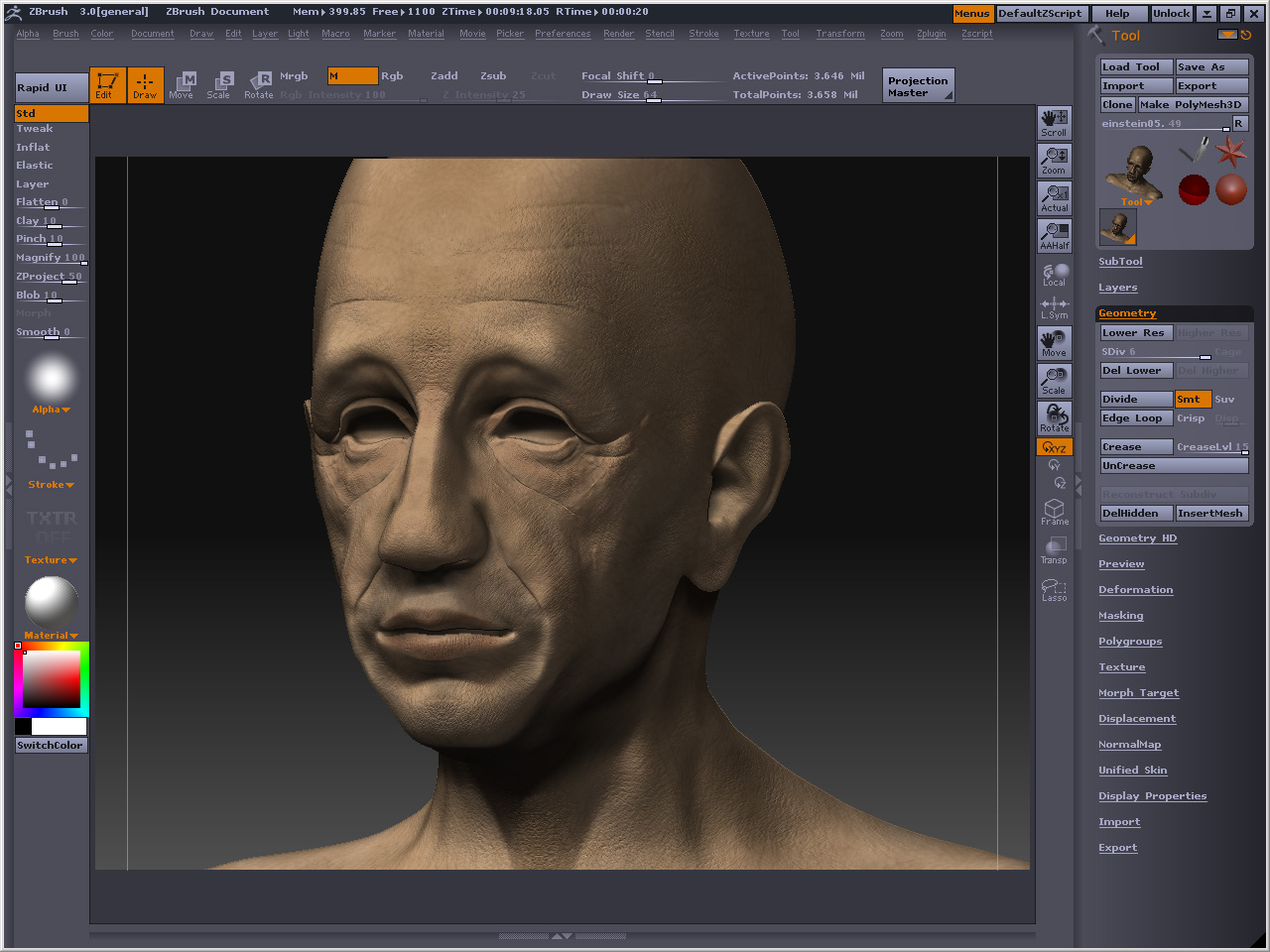The image size is (1270, 952).
Task: Select the Rotate icon in top toolbar
Action: coord(259,85)
